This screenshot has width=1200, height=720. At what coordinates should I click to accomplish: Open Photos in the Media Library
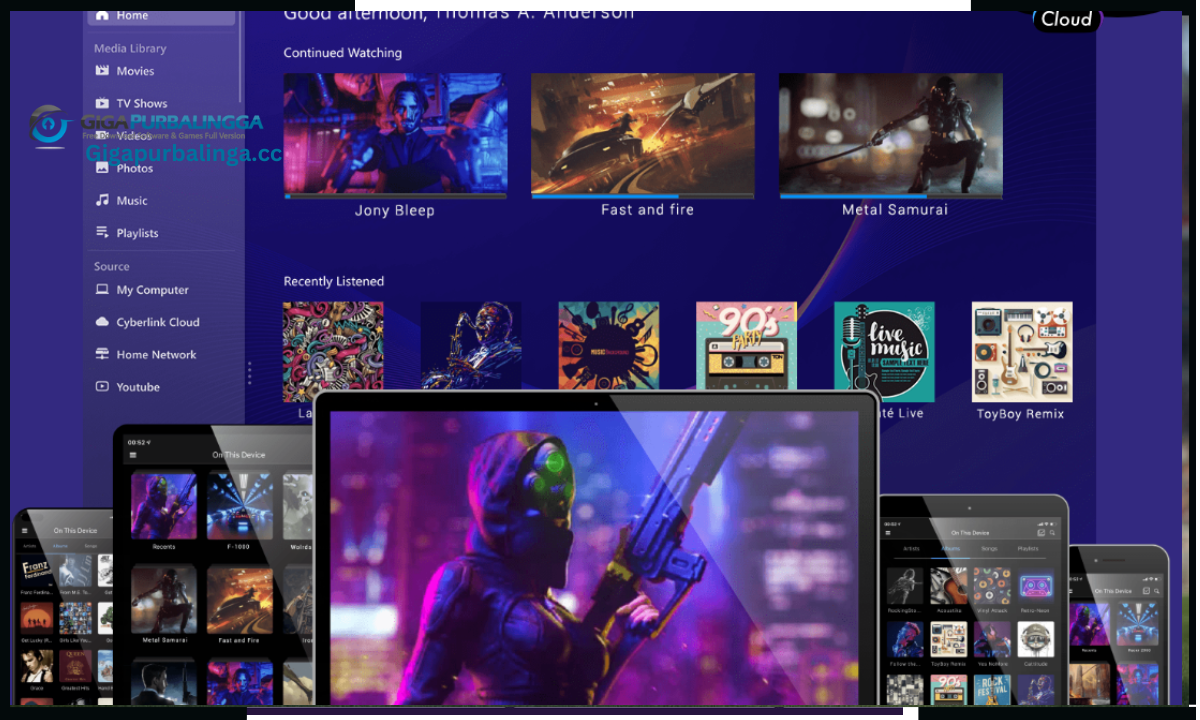tap(124, 168)
